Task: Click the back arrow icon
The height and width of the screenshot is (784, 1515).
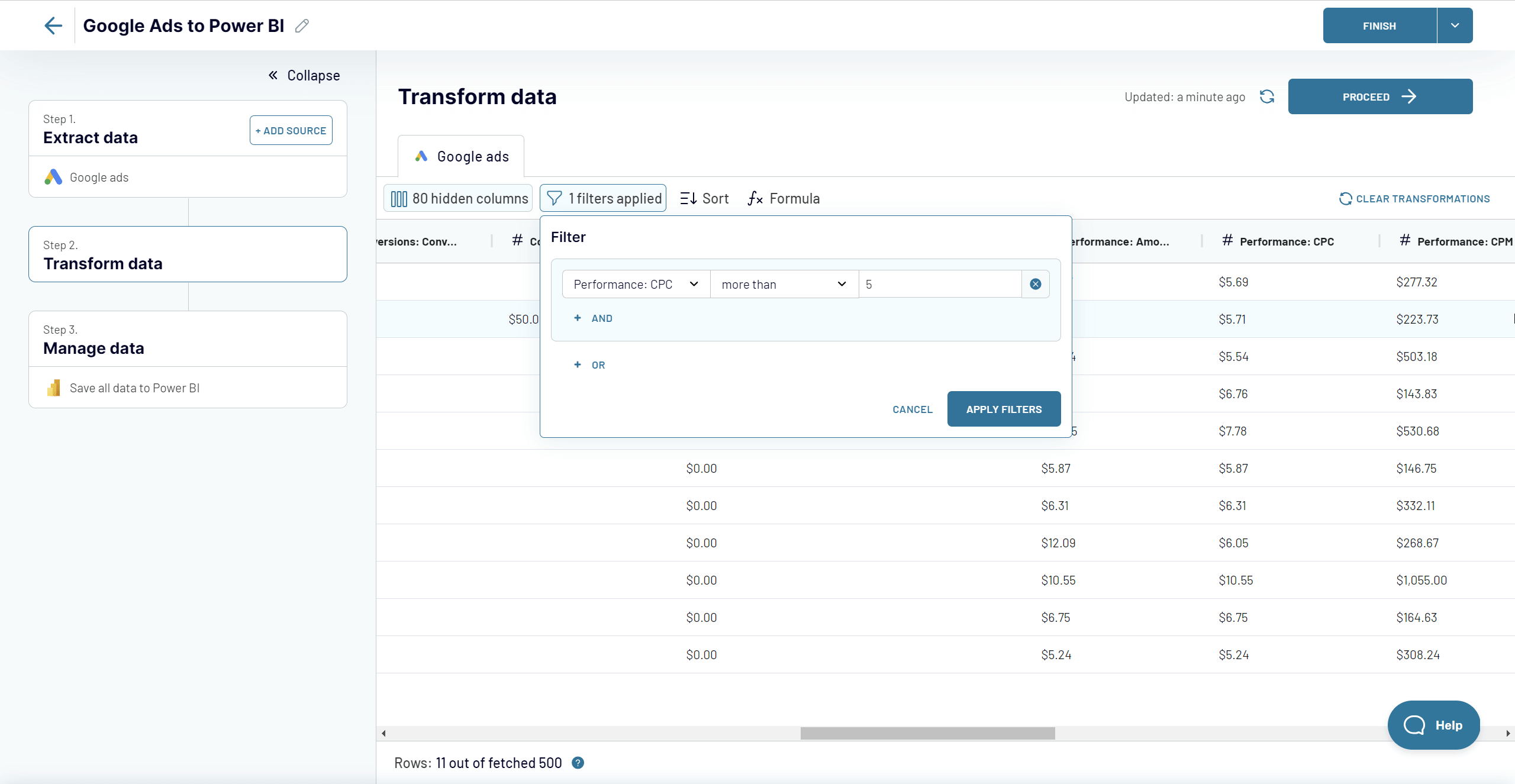Action: pos(53,25)
